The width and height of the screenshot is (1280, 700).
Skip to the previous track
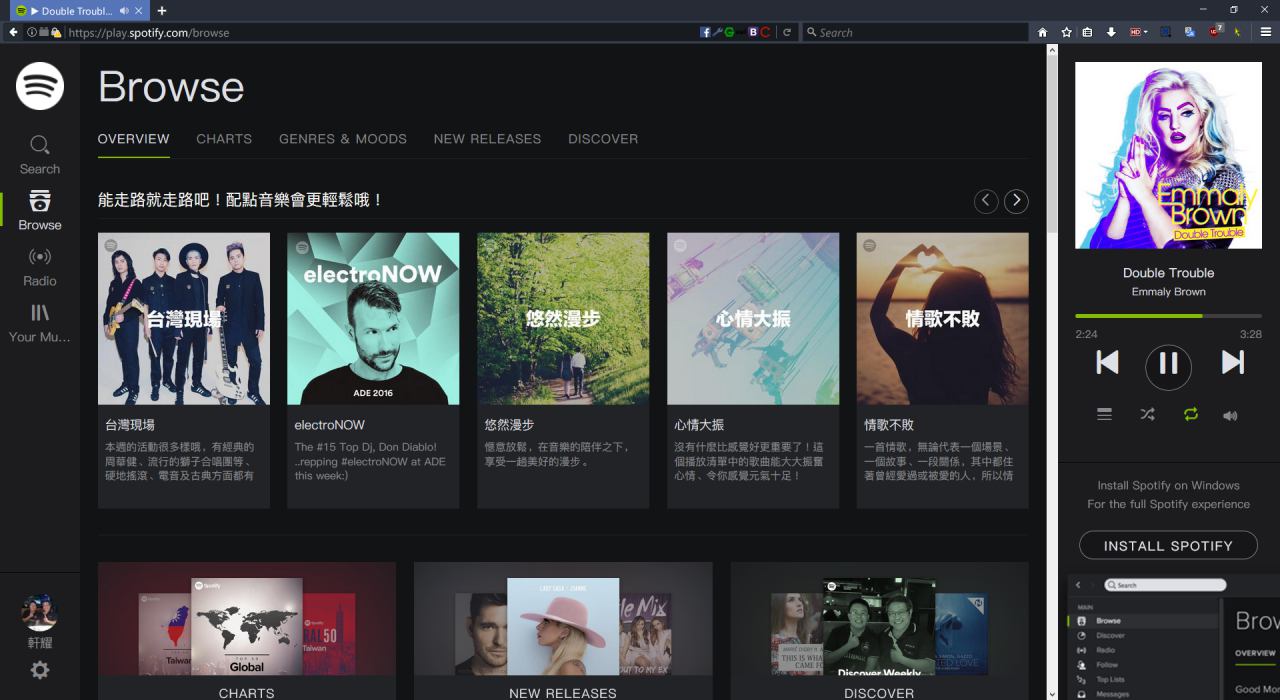click(1107, 362)
